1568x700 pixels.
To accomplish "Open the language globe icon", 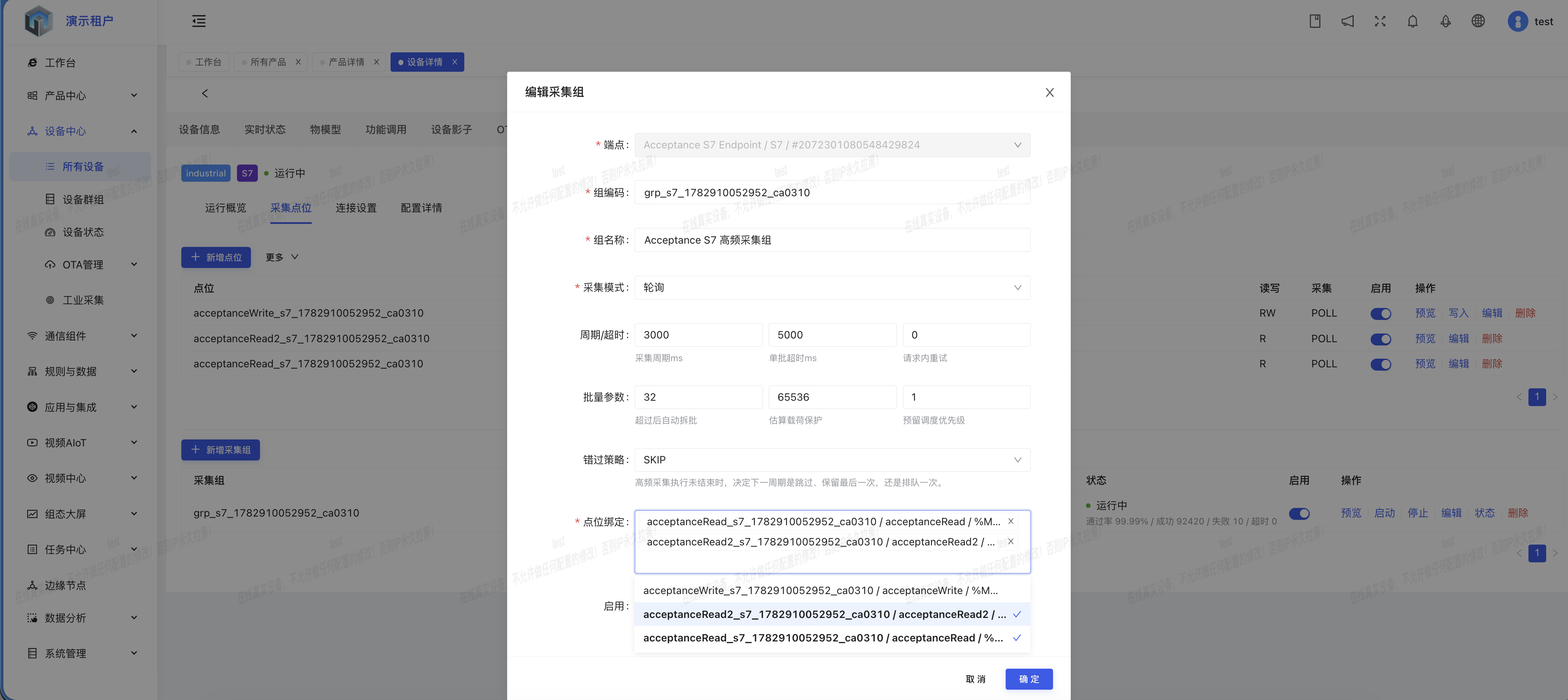I will [x=1478, y=21].
